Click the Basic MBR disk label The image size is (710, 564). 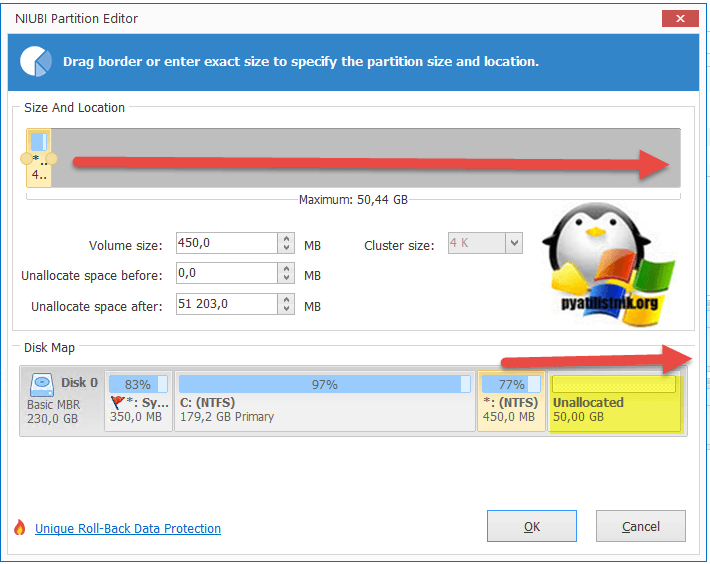53,404
